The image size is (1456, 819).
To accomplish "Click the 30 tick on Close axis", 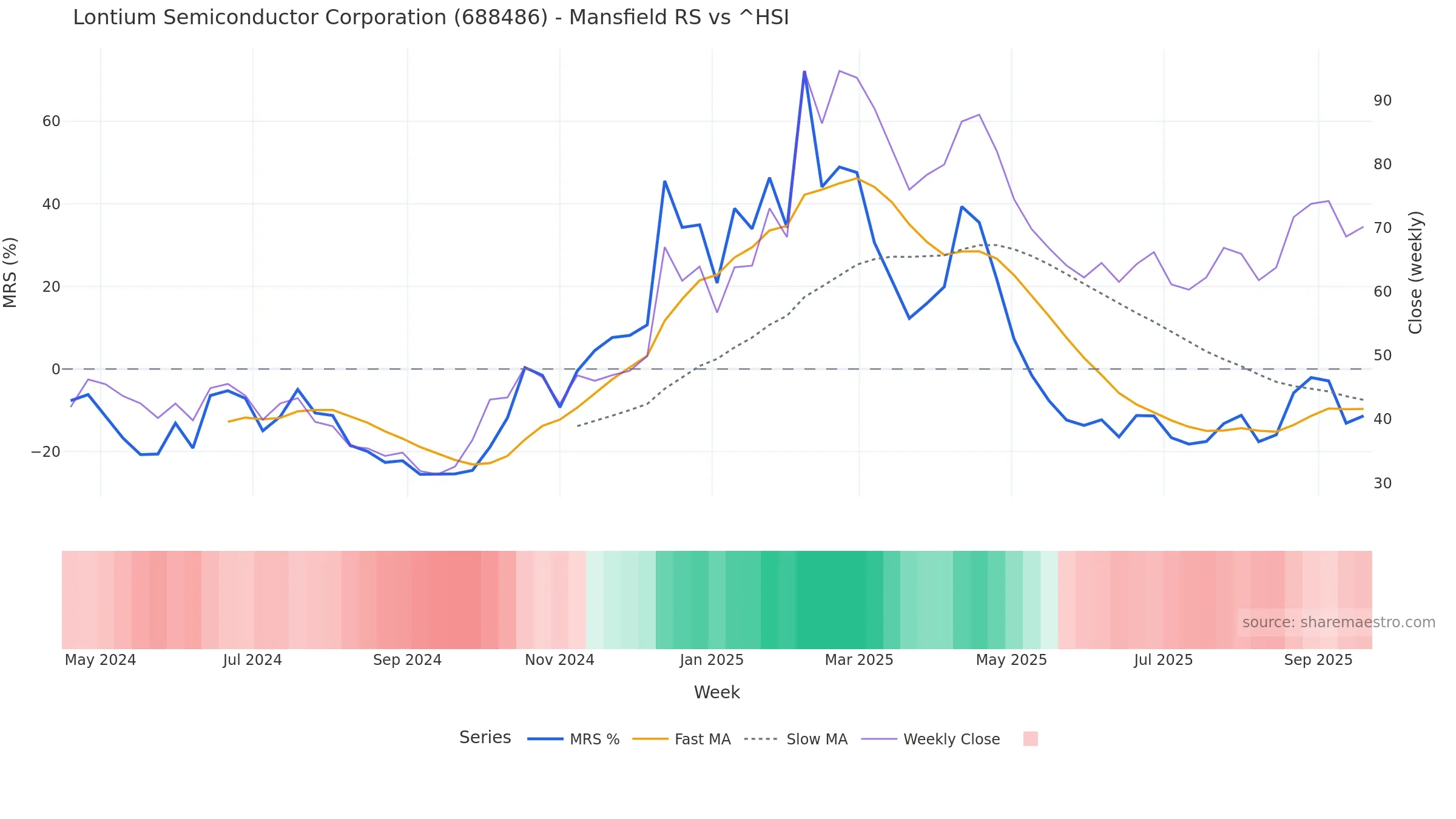I will tap(1383, 484).
